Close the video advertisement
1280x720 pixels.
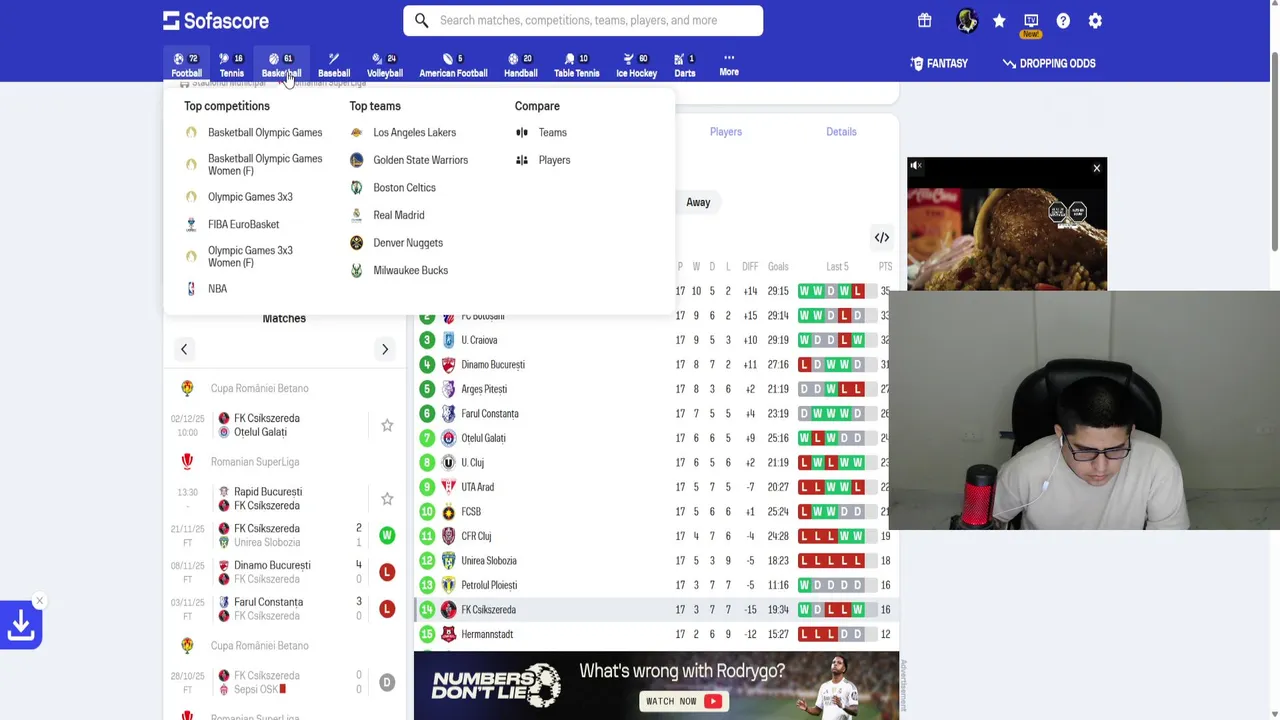tap(1096, 168)
